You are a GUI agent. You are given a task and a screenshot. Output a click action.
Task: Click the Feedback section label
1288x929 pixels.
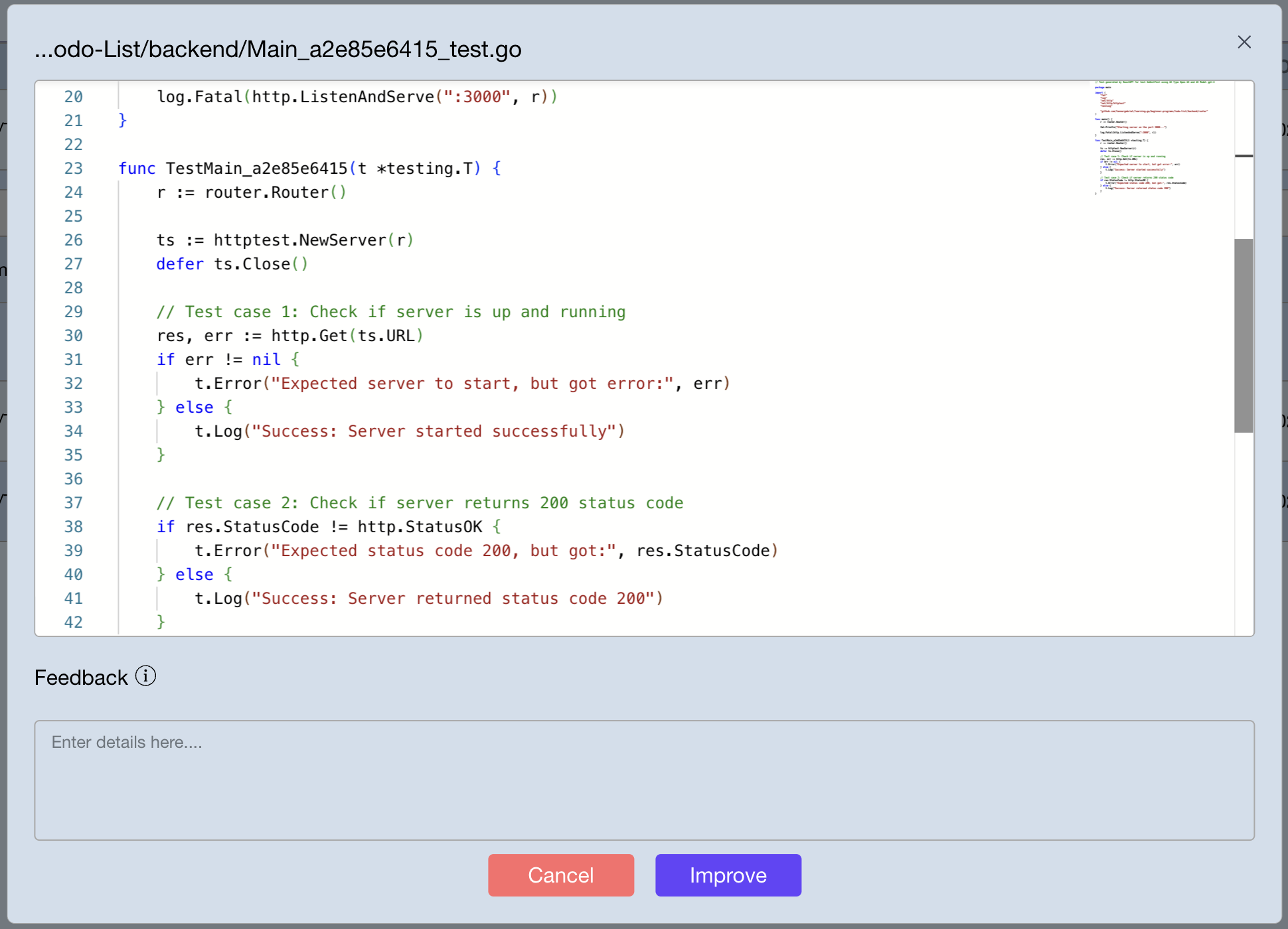tap(80, 677)
